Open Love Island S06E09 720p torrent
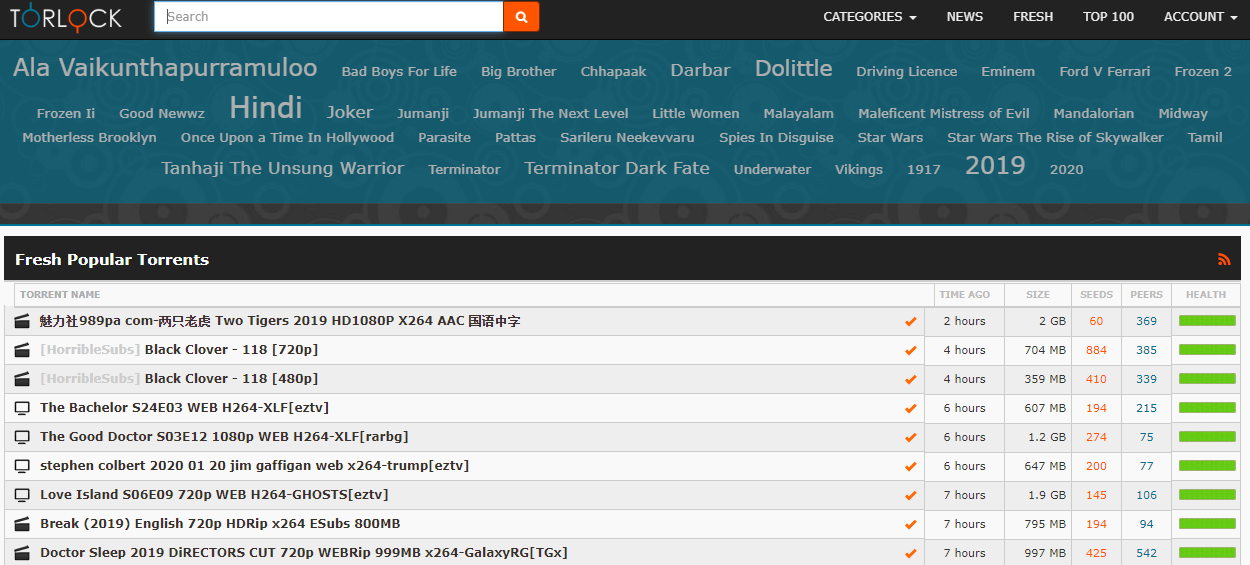This screenshot has height=565, width=1250. [214, 495]
